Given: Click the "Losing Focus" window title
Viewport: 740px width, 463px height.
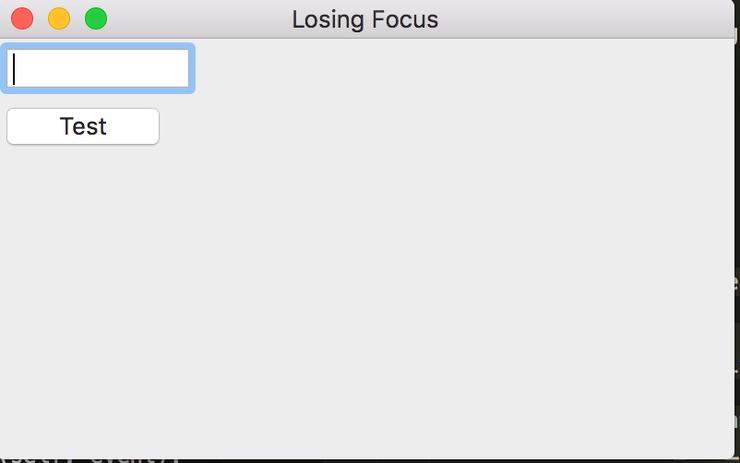Looking at the screenshot, I should 365,19.
